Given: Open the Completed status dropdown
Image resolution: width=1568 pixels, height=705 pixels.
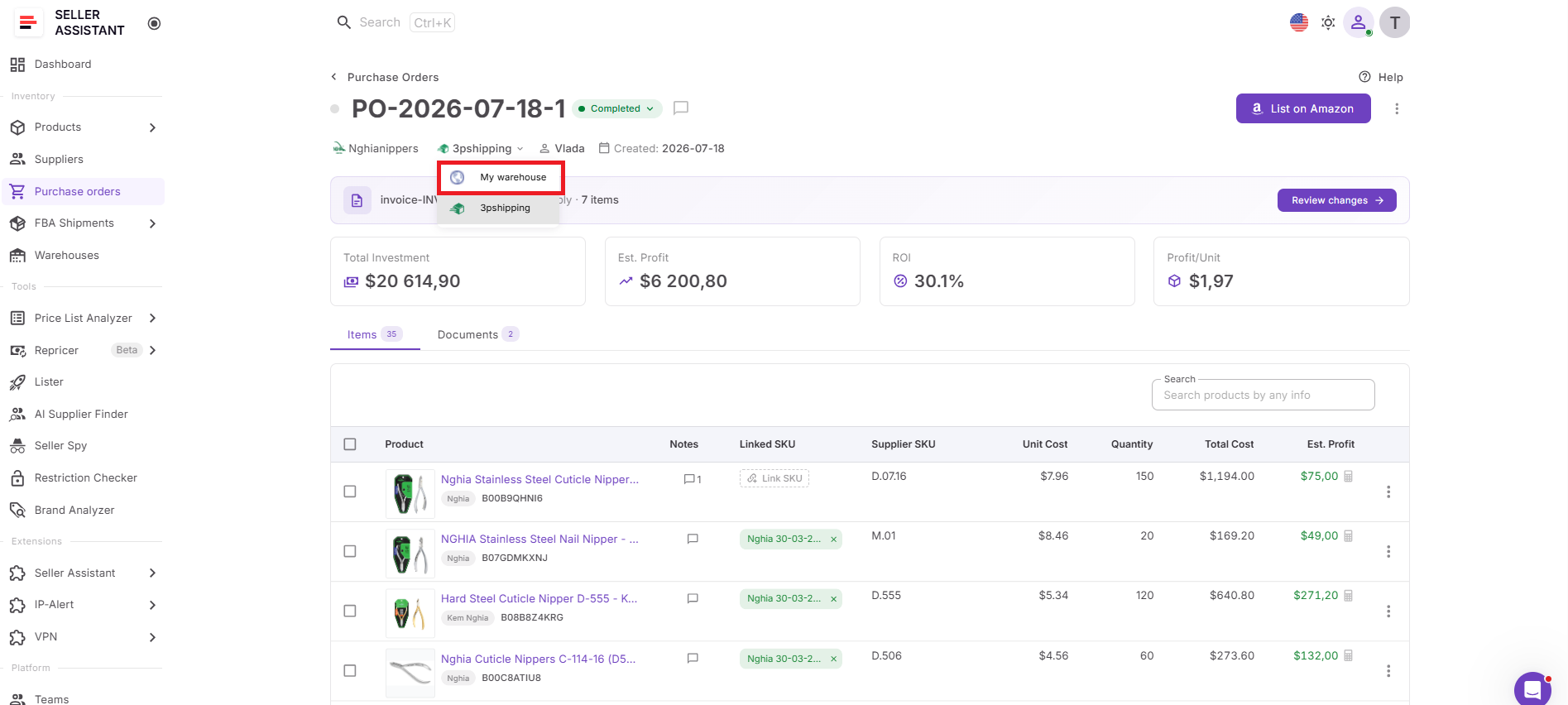Looking at the screenshot, I should click(x=616, y=108).
